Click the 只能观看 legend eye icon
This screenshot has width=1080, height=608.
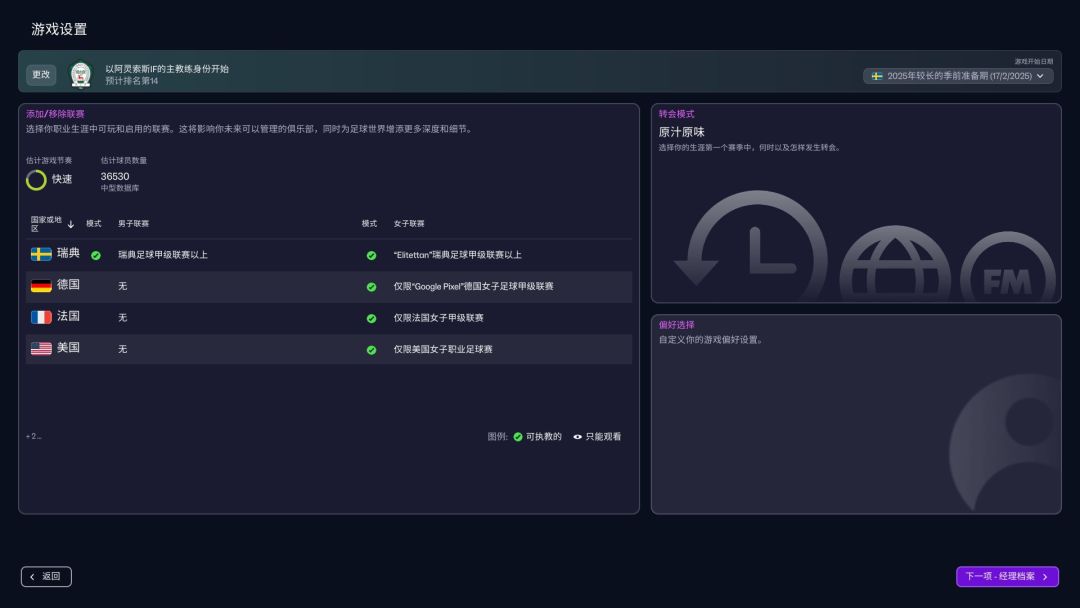pos(577,437)
